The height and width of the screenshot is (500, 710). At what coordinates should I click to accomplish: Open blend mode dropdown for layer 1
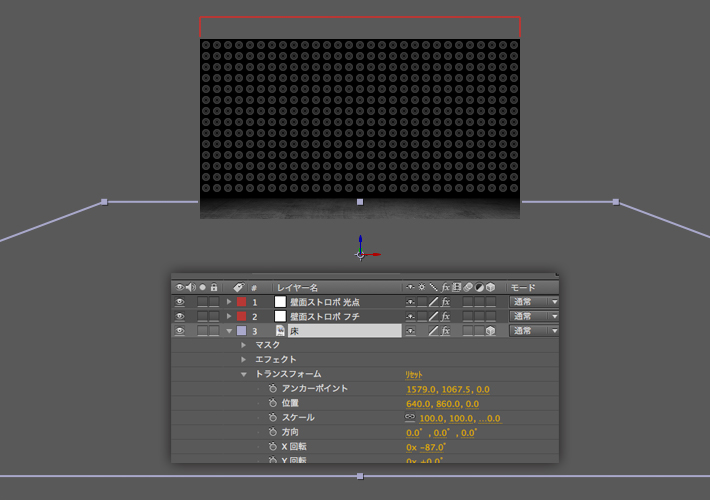(x=534, y=302)
